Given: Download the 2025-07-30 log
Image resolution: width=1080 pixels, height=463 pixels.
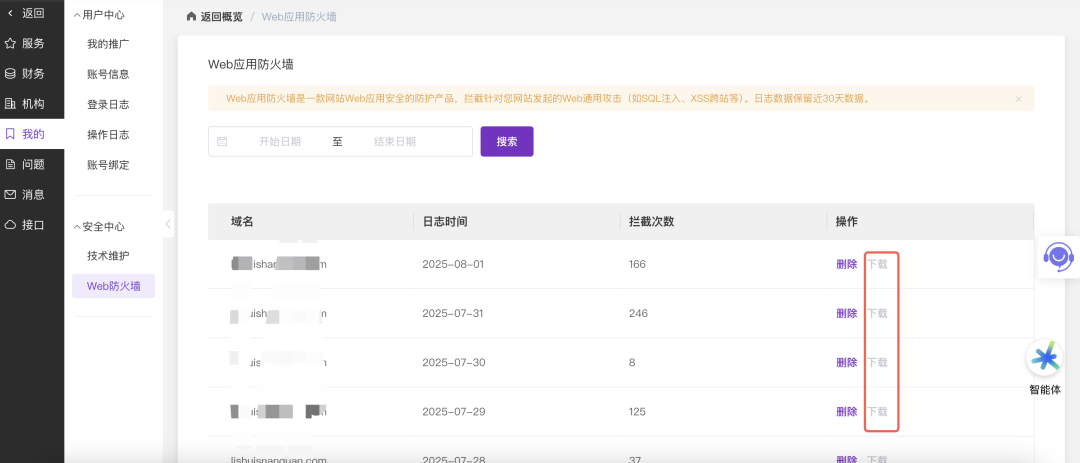Looking at the screenshot, I should [877, 362].
